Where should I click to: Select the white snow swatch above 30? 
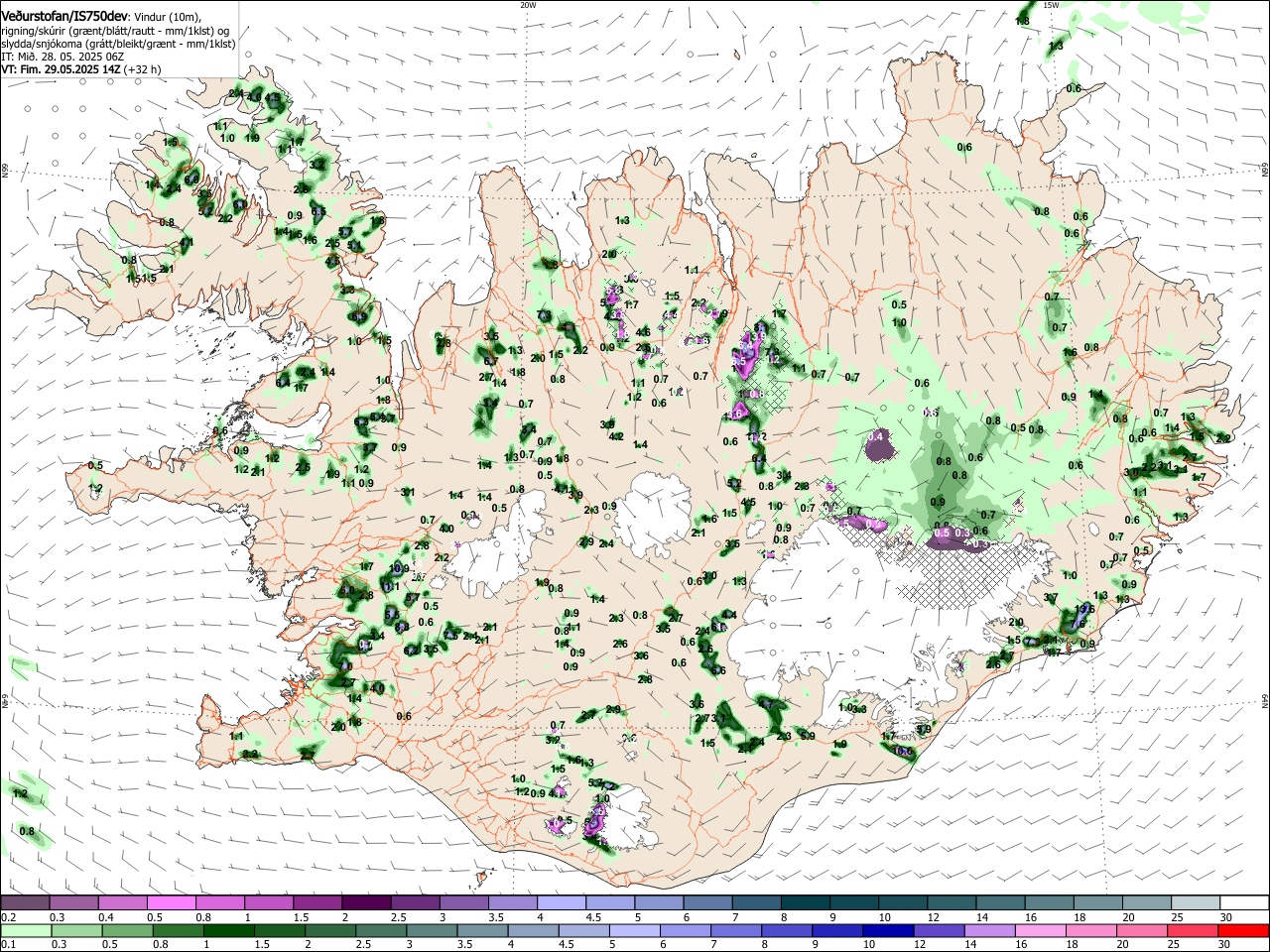click(1245, 903)
